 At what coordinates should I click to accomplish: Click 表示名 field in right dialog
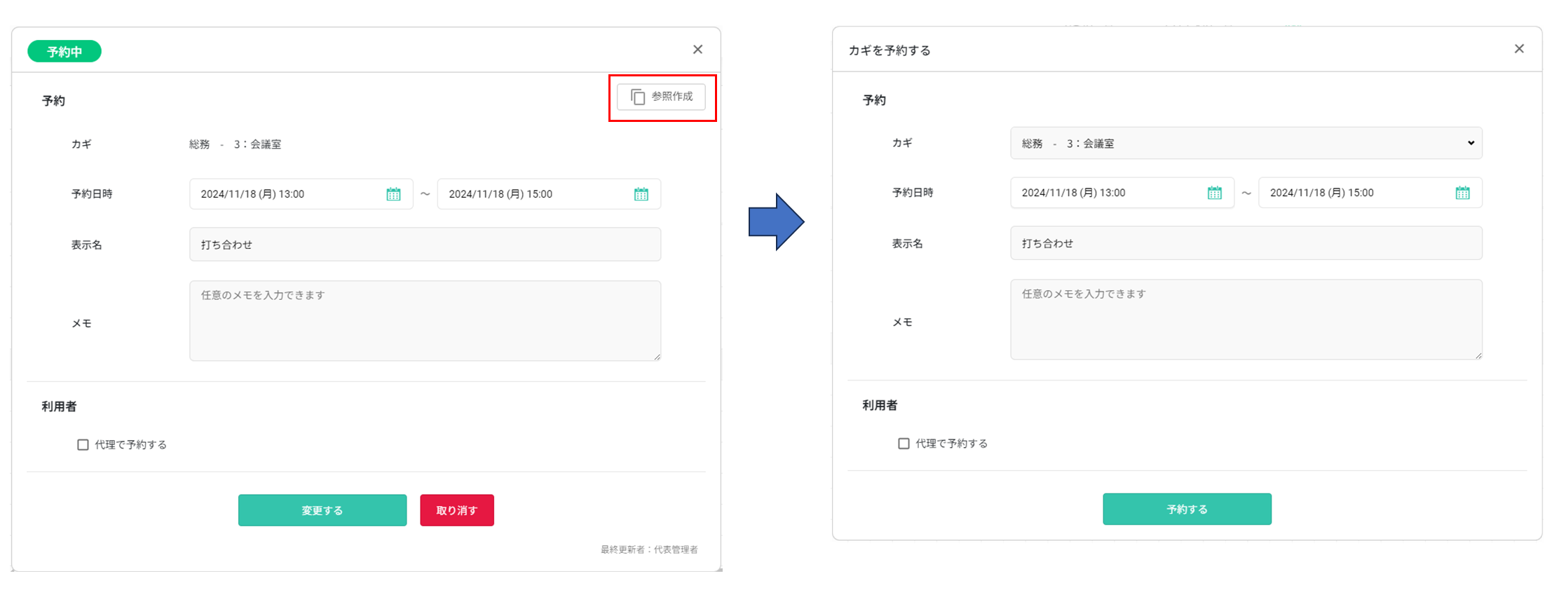pos(1246,243)
